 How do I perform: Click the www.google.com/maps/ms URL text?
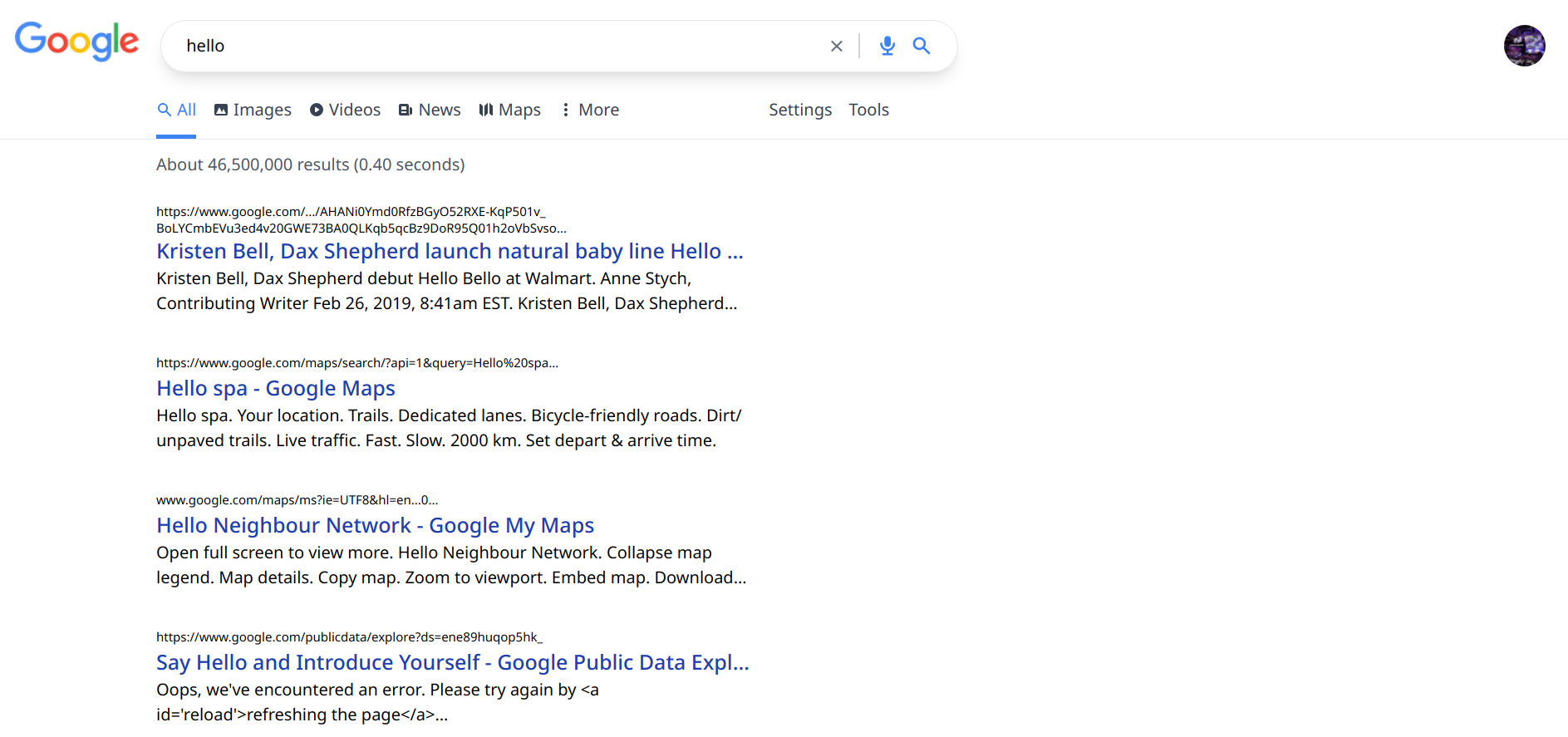point(297,500)
